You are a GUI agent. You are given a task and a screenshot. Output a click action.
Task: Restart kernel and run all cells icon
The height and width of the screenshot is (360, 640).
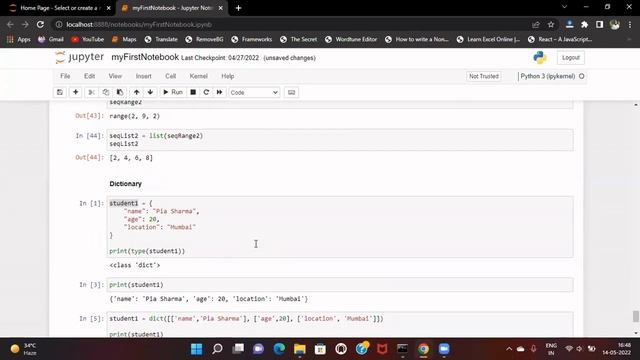point(219,92)
